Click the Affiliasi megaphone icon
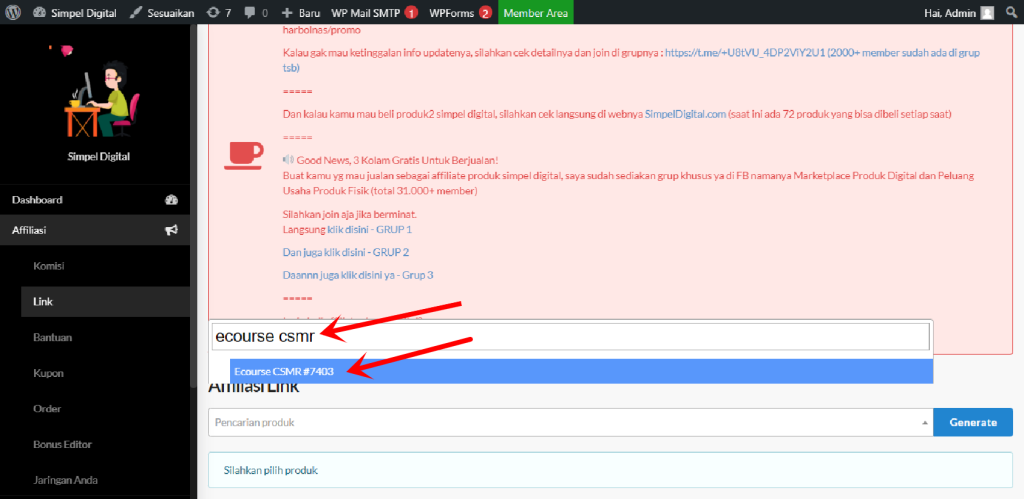The image size is (1024, 499). tap(172, 230)
